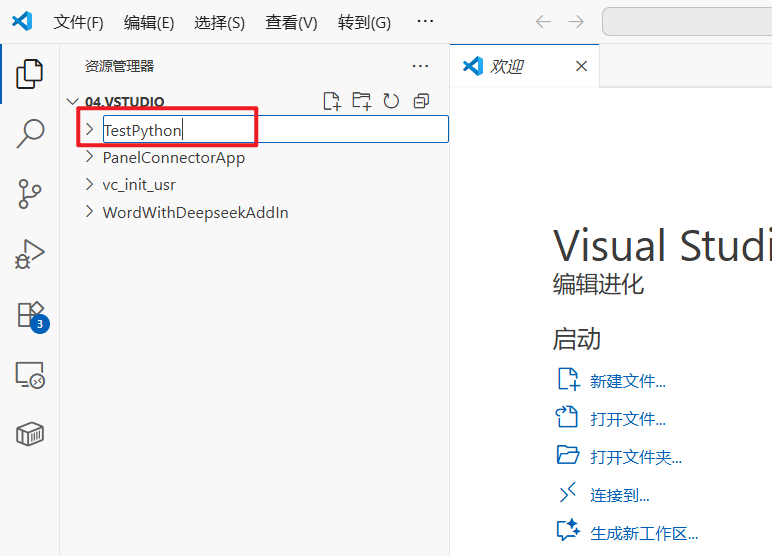Screen dimensions: 772x556
Task: Click the 连接到 remote icon
Action: [x=568, y=492]
